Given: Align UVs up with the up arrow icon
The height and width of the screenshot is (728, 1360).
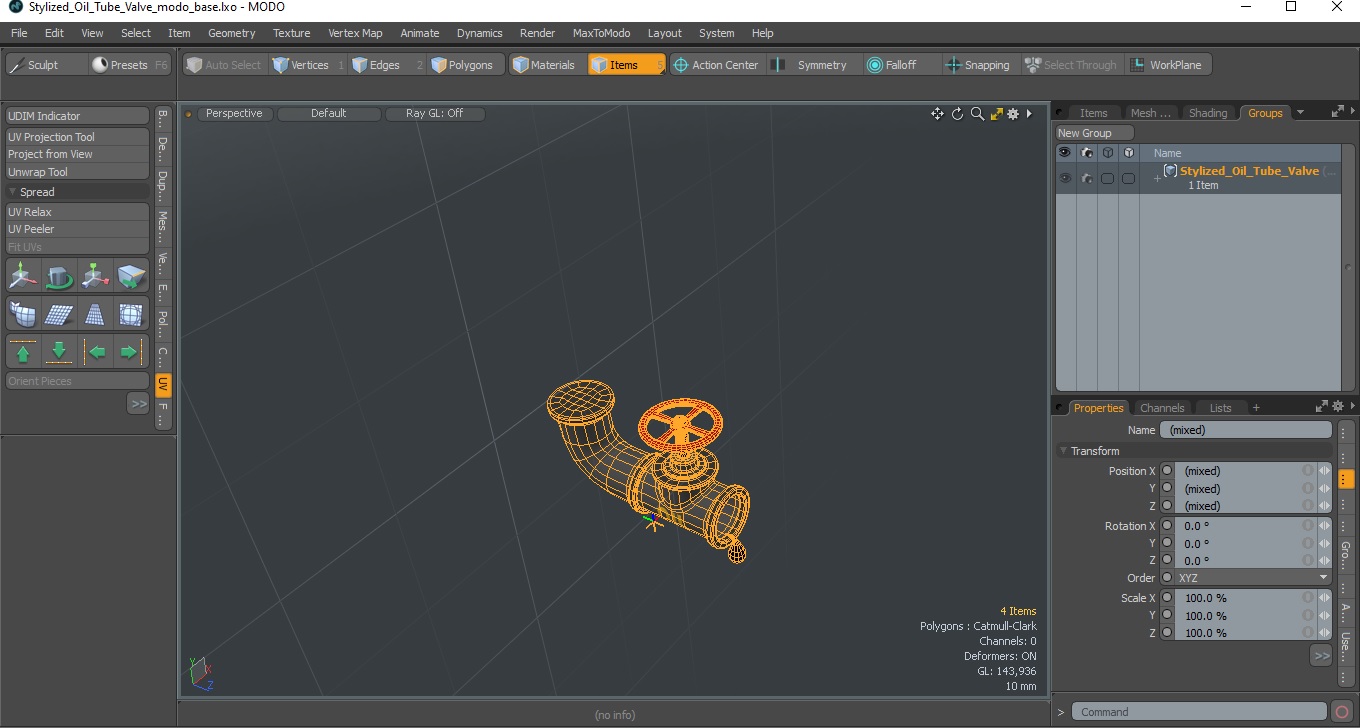Looking at the screenshot, I should (22, 352).
